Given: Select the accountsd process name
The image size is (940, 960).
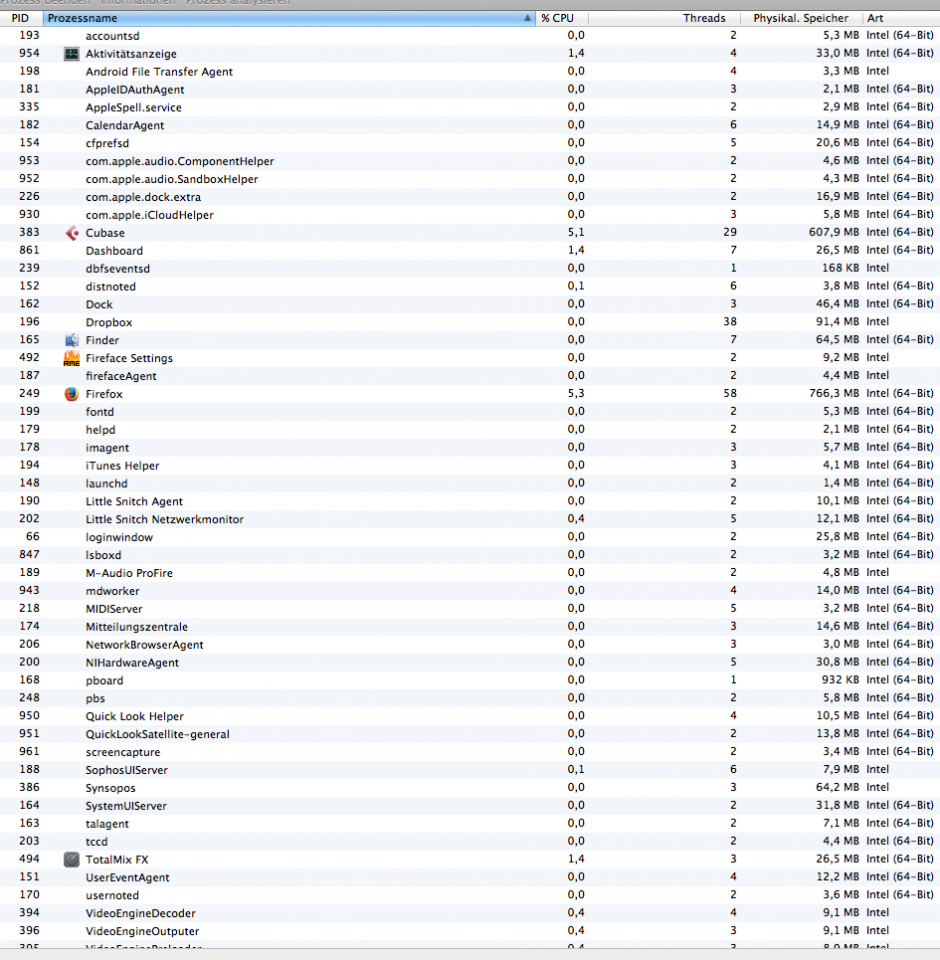Looking at the screenshot, I should [113, 36].
